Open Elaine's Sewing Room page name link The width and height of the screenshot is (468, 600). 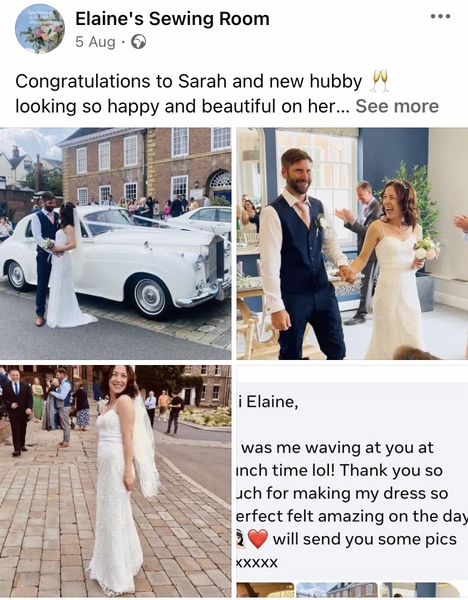coord(172,19)
